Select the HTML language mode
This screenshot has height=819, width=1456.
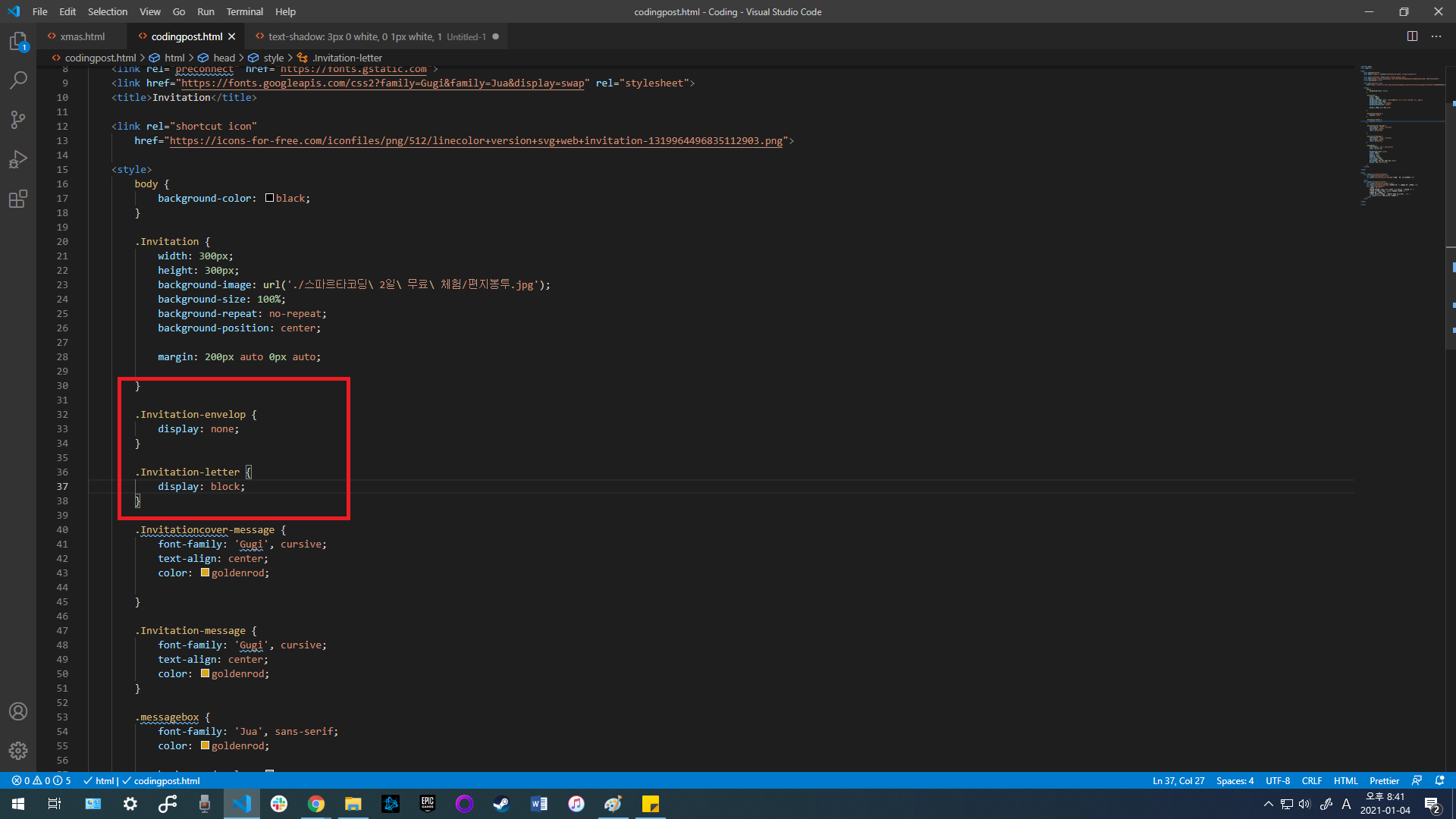pyautogui.click(x=1345, y=780)
